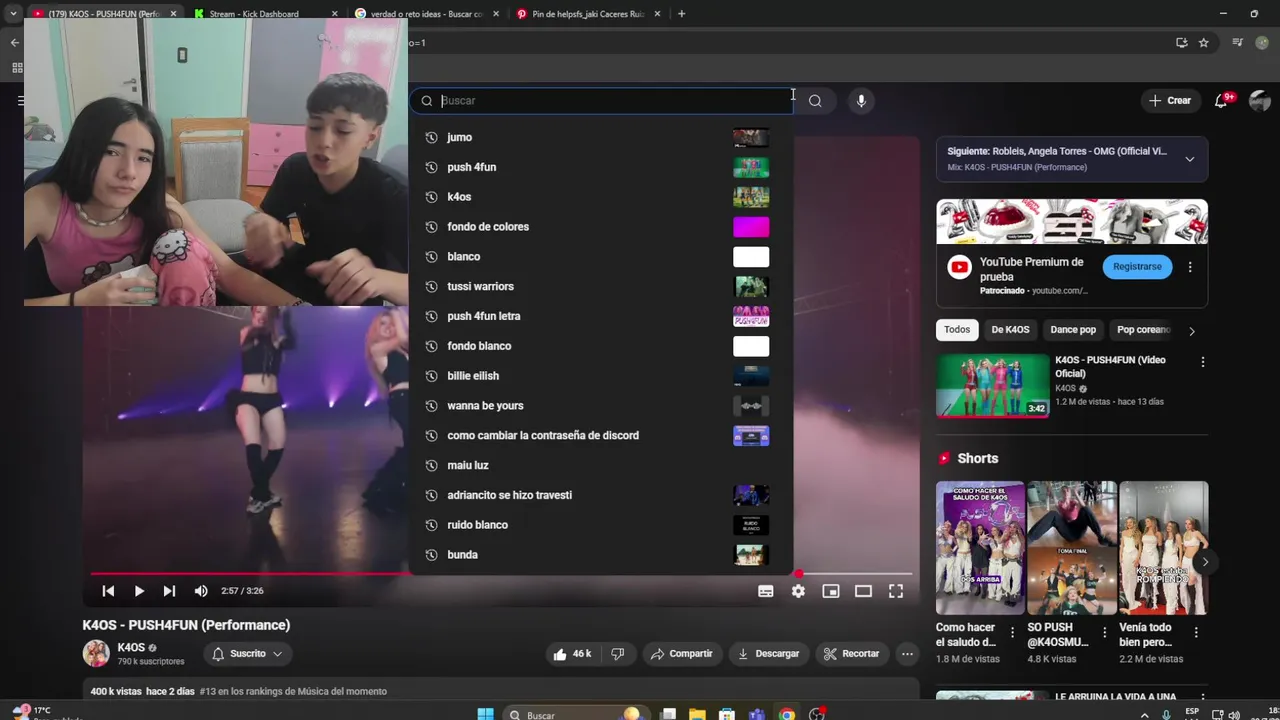Click the search magnifier button
Image resolution: width=1280 pixels, height=720 pixels.
[x=815, y=100]
